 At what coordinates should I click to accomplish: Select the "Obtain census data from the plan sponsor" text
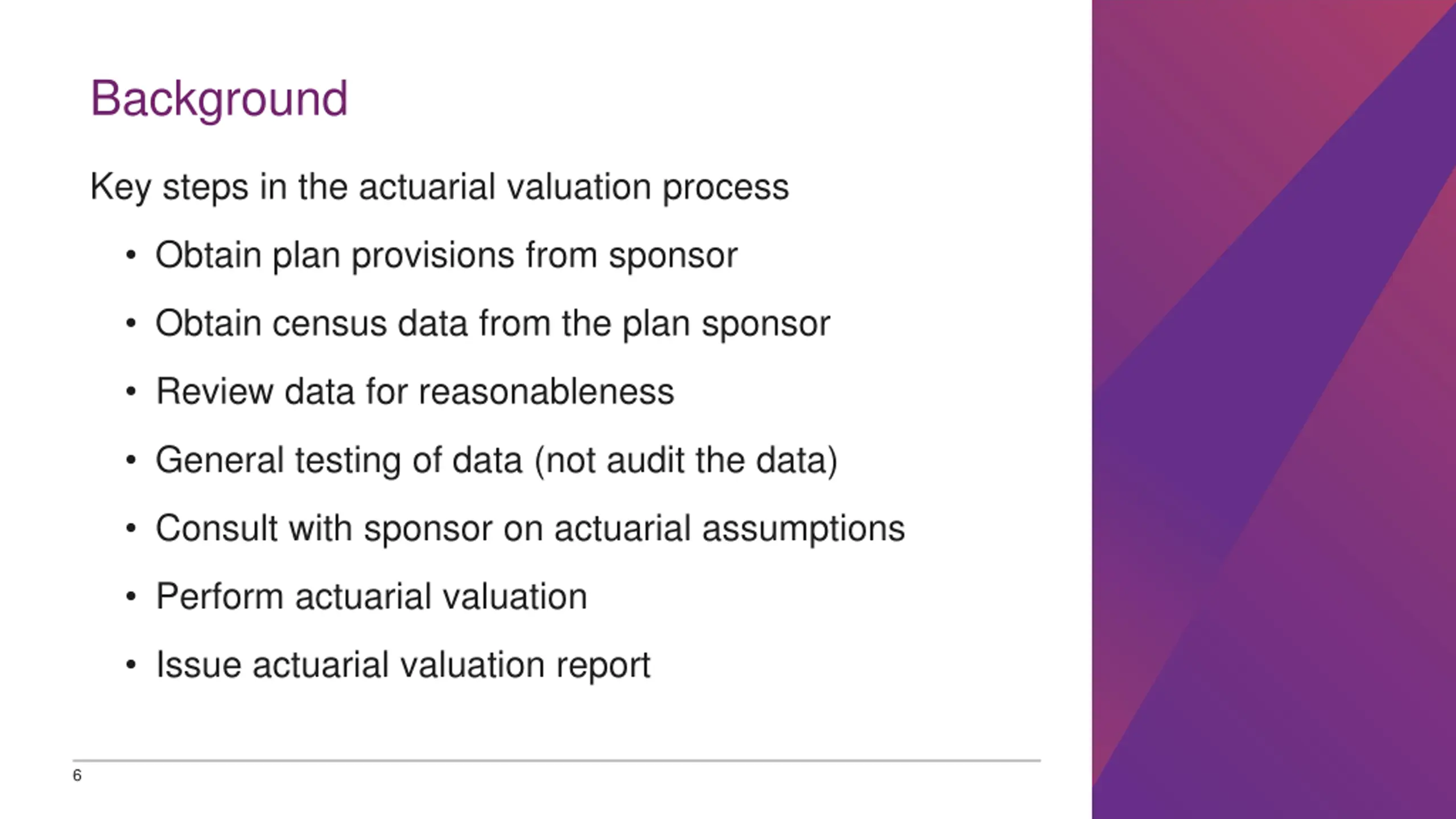click(493, 323)
